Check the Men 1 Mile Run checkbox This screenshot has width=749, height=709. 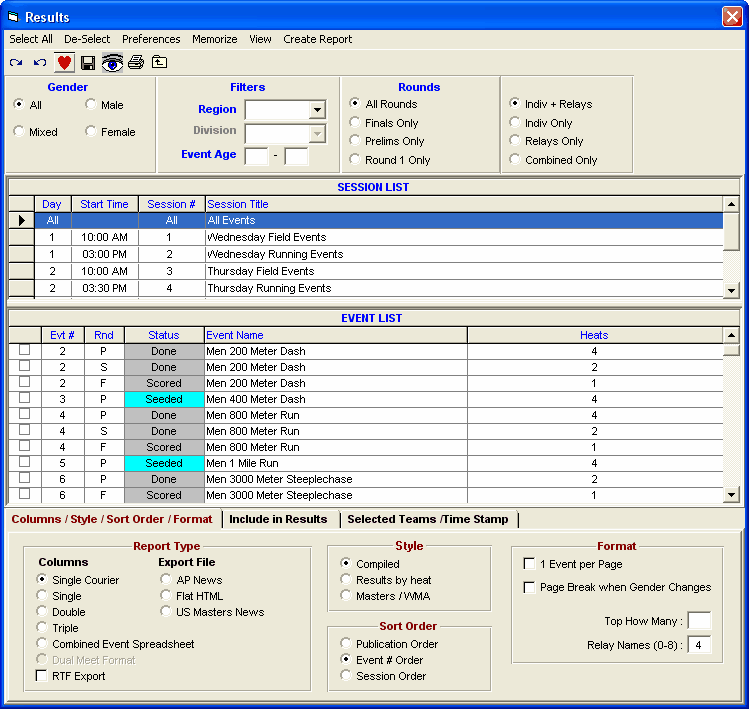[24, 462]
